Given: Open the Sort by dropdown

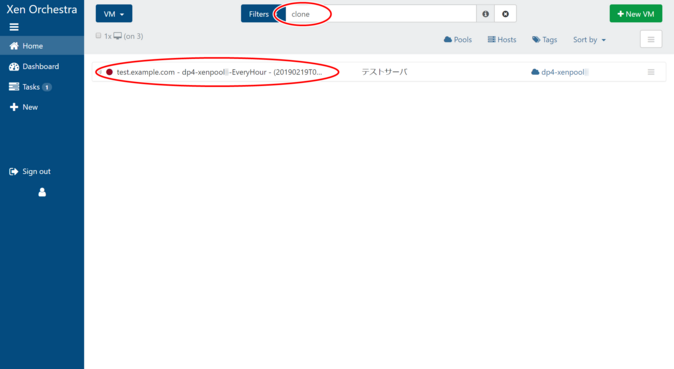Looking at the screenshot, I should point(589,40).
